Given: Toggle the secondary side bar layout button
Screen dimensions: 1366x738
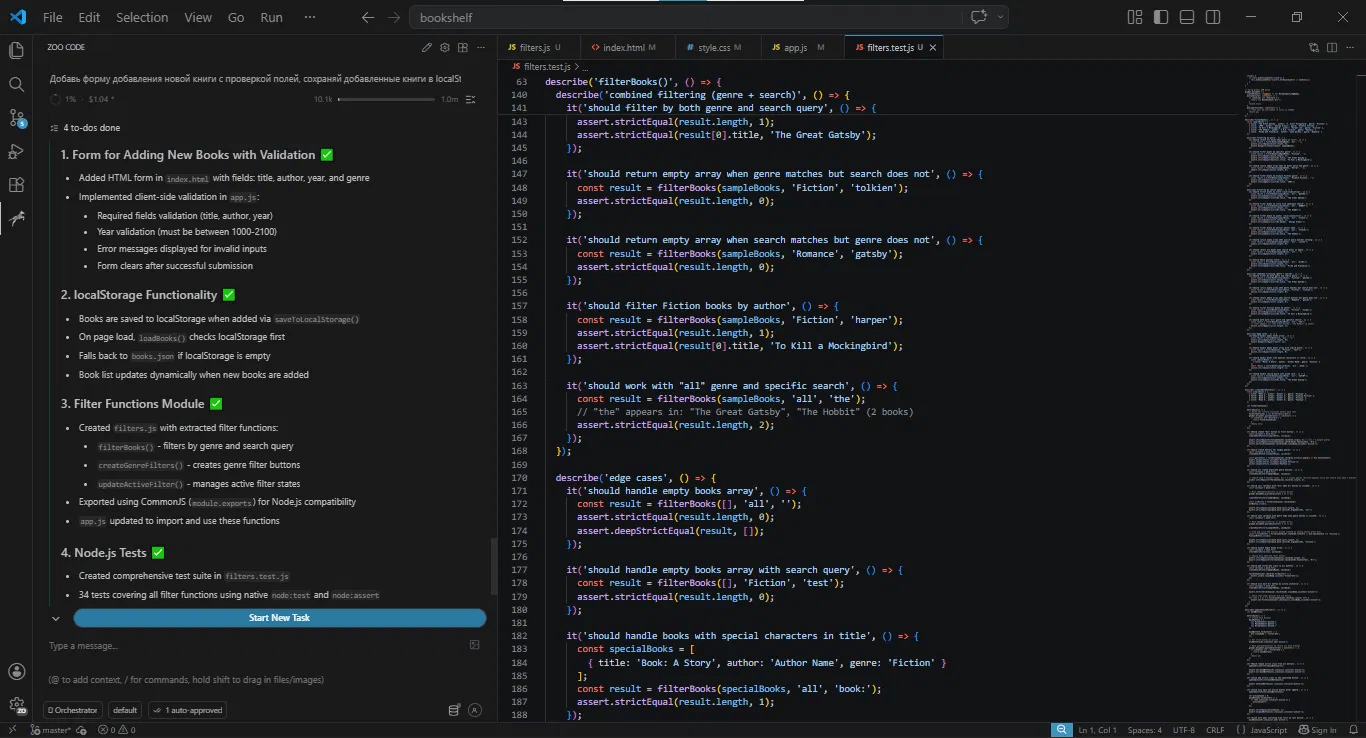Looking at the screenshot, I should [x=1212, y=17].
